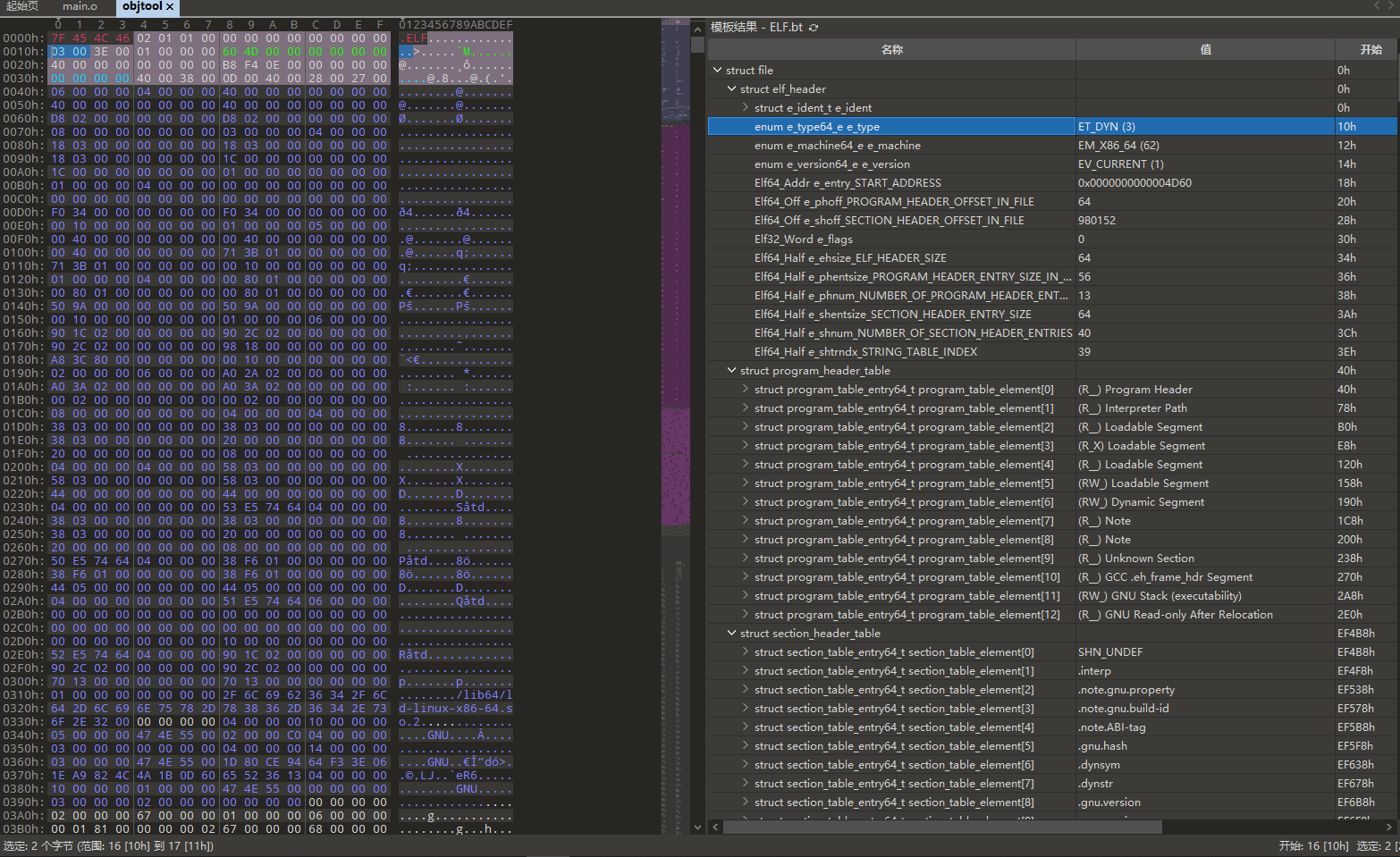Expand program_table_element[9] Unknown Section entry

pyautogui.click(x=746, y=559)
